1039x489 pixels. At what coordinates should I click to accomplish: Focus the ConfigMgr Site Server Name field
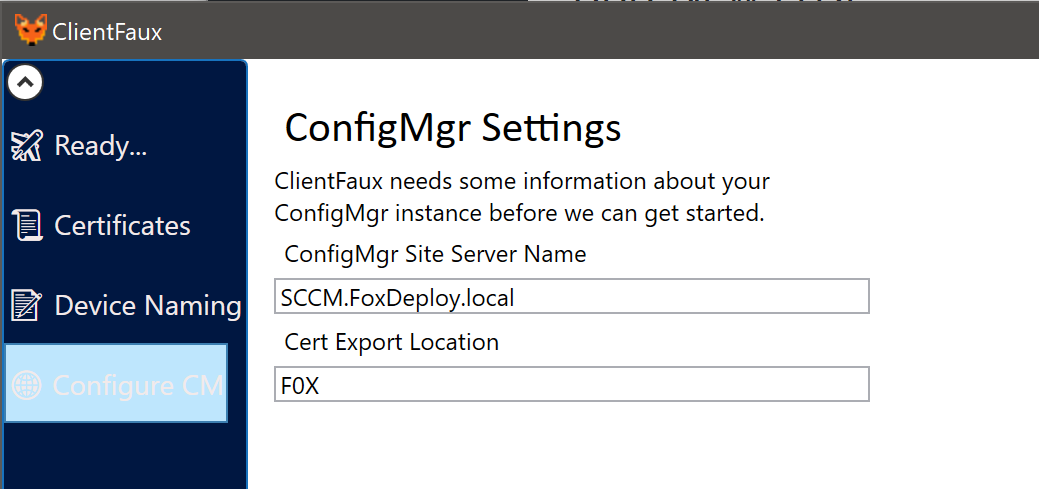pos(572,296)
